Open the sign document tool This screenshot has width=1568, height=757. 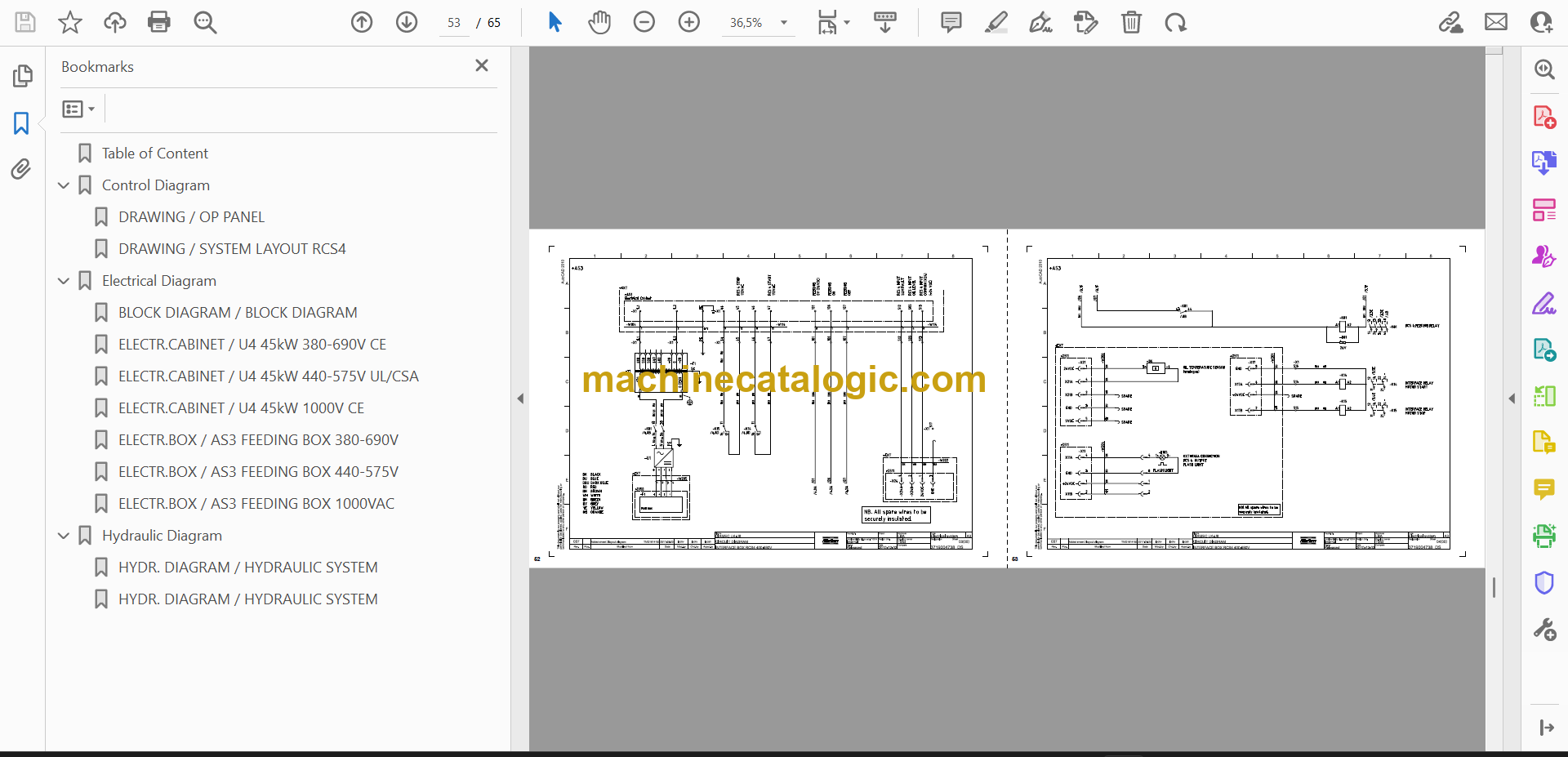pyautogui.click(x=1041, y=22)
